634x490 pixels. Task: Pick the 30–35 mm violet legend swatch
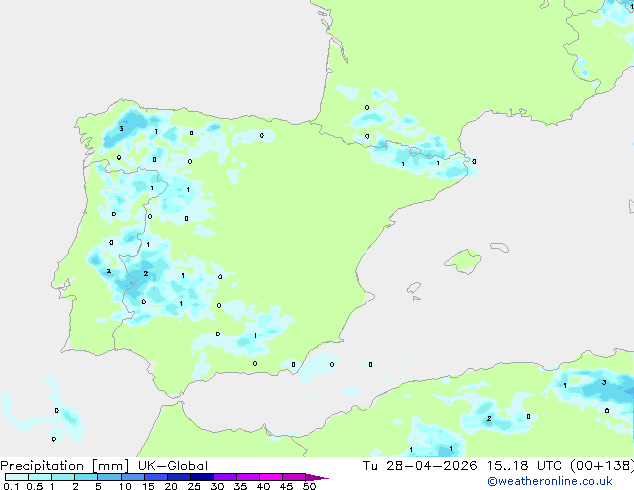pyautogui.click(x=225, y=477)
